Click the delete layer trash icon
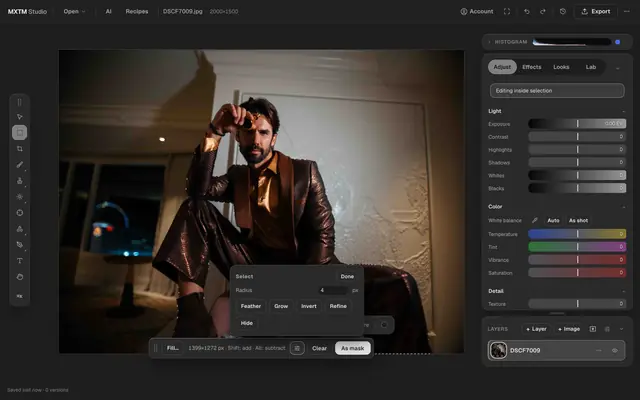Screen dimensions: 640x400 pyautogui.click(x=607, y=329)
